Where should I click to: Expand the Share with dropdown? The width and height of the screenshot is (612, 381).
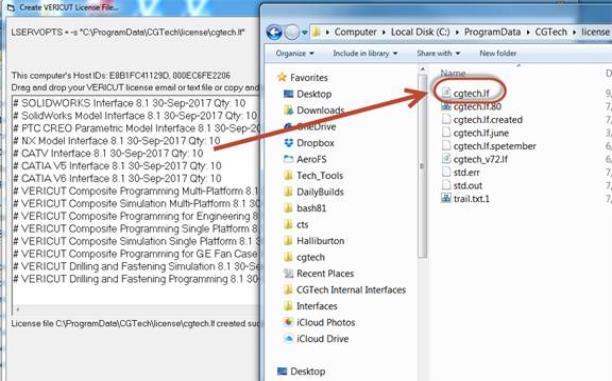click(x=438, y=53)
